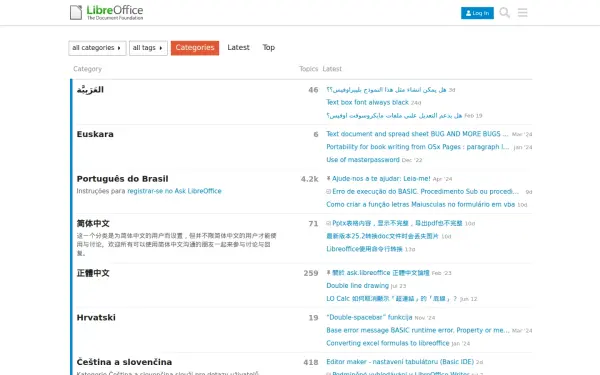Open the search magnifier icon
The image size is (600, 375).
point(504,13)
